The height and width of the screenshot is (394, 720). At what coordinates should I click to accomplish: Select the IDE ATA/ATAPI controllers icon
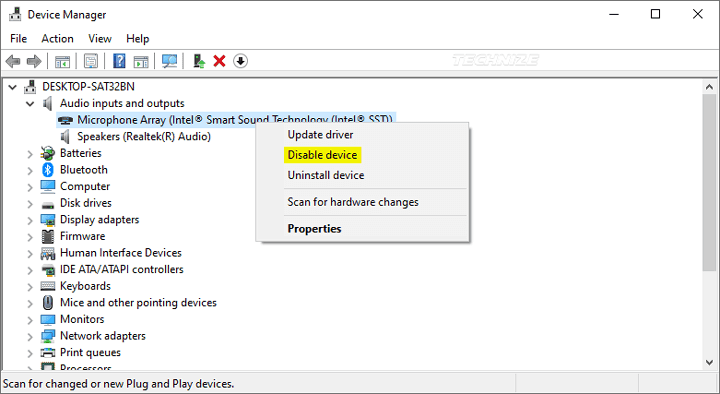point(48,270)
